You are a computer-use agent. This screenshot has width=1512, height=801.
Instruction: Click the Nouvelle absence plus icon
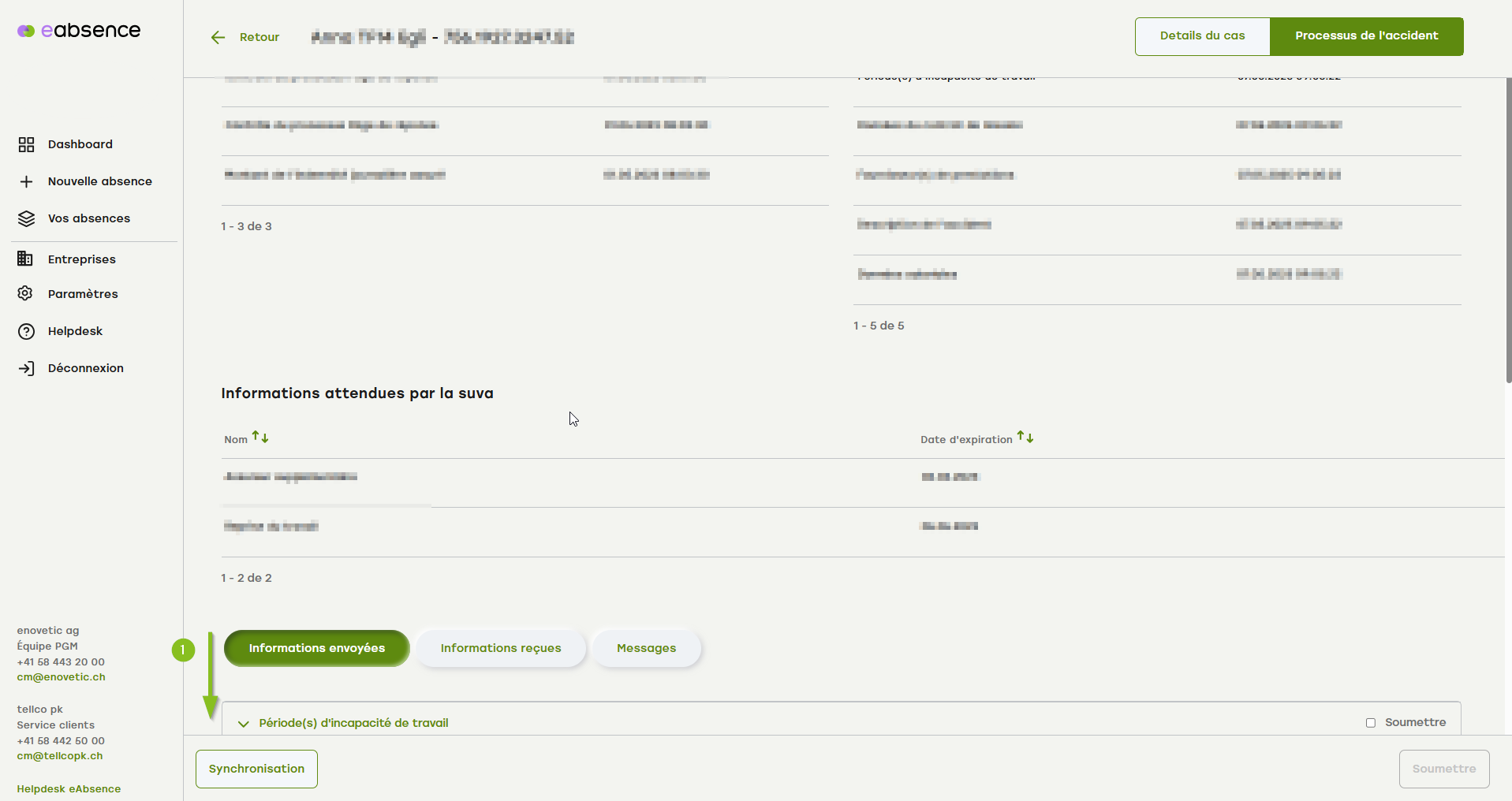coord(26,181)
